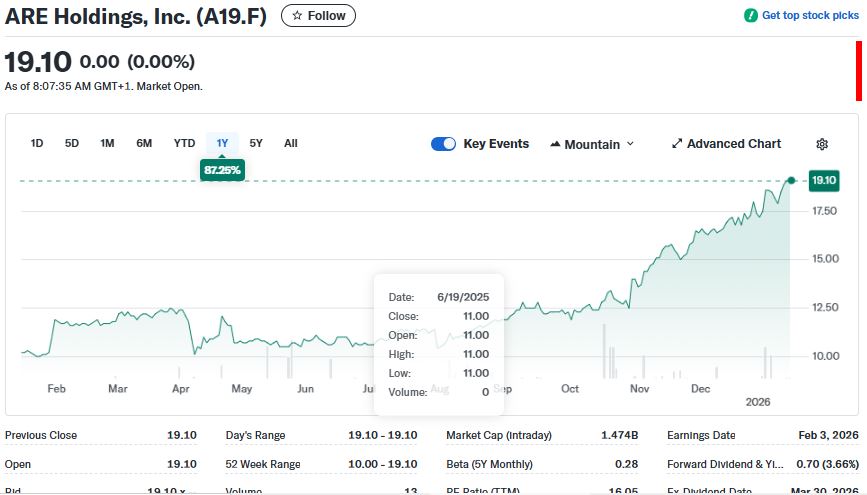This screenshot has width=867, height=495.
Task: Select the 1M range tab
Action: click(x=107, y=143)
